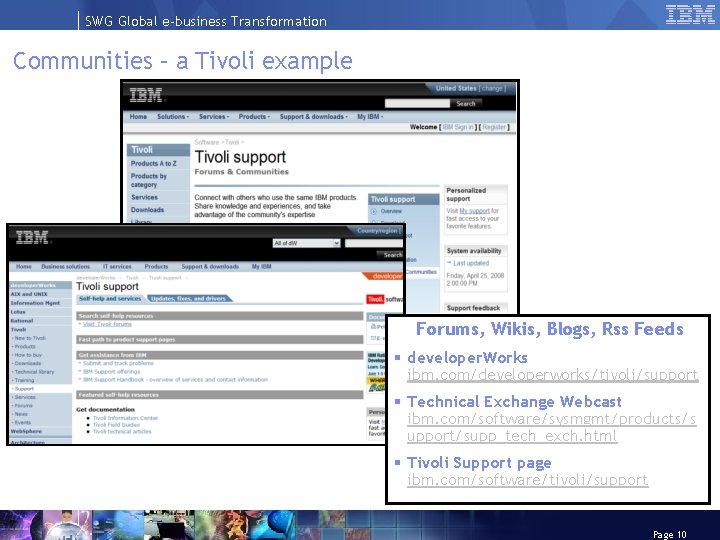Open the 'Tivoli Field Guides' link
This screenshot has width=720, height=540.
point(116,425)
